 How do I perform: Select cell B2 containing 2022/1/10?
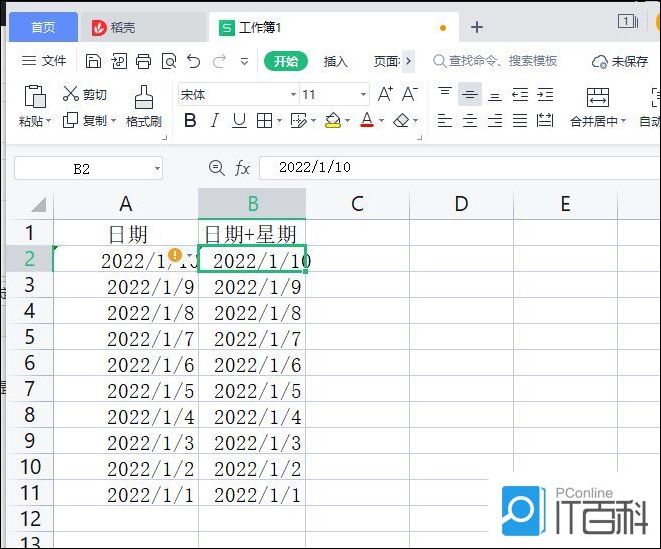tap(252, 258)
